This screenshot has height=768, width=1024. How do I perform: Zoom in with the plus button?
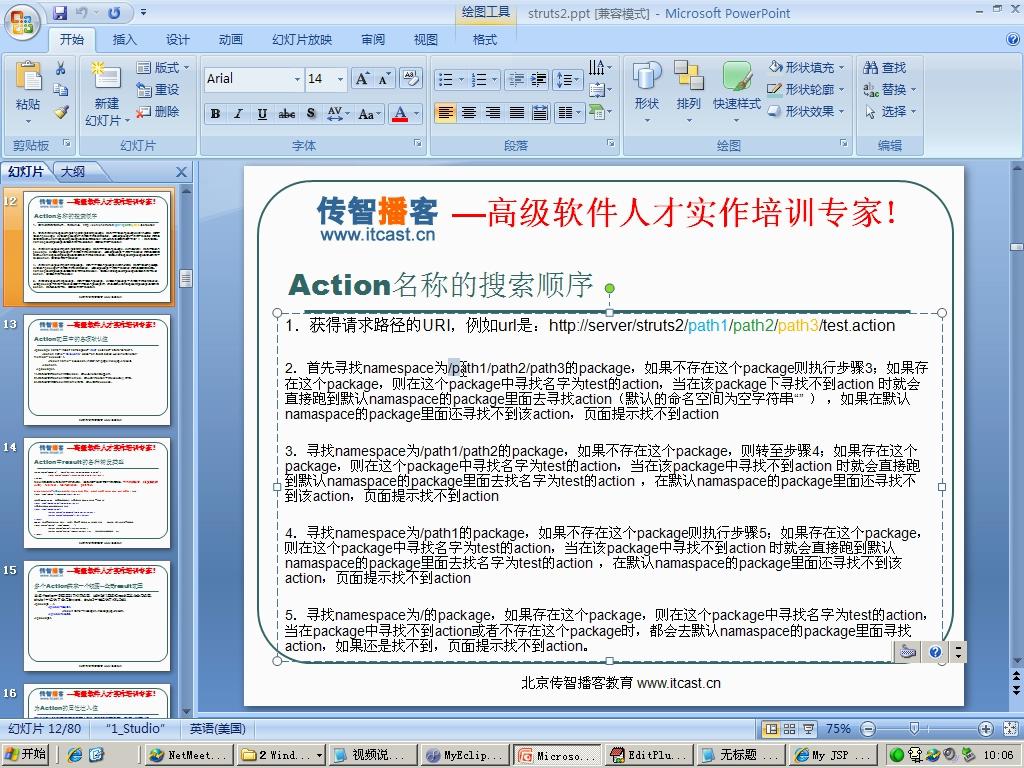click(985, 729)
